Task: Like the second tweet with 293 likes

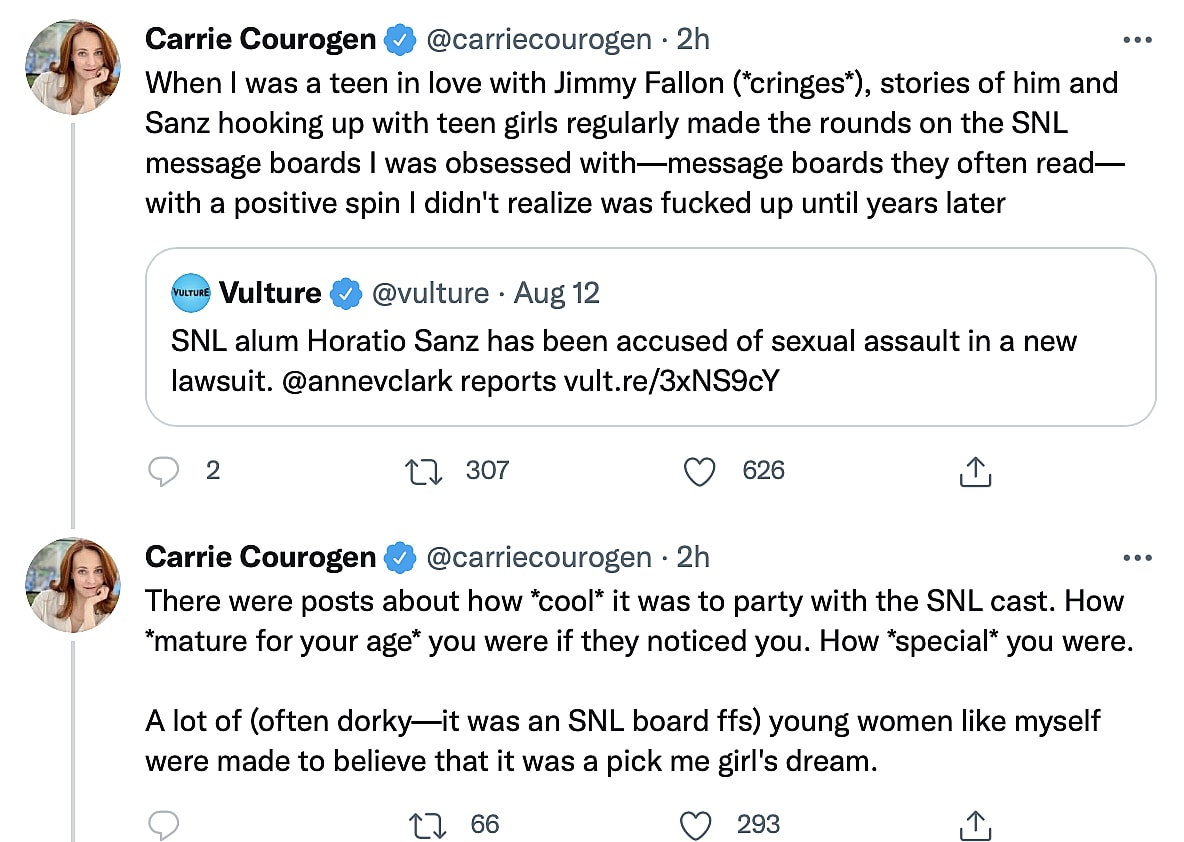Action: pyautogui.click(x=695, y=825)
